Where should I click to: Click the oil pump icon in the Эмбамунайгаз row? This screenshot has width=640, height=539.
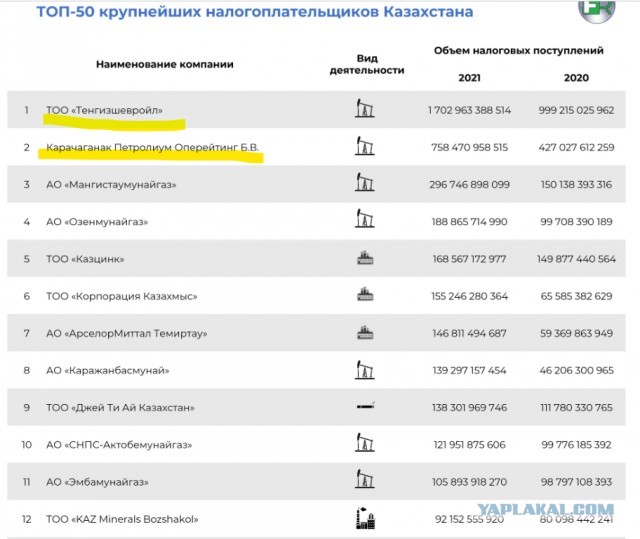point(364,479)
